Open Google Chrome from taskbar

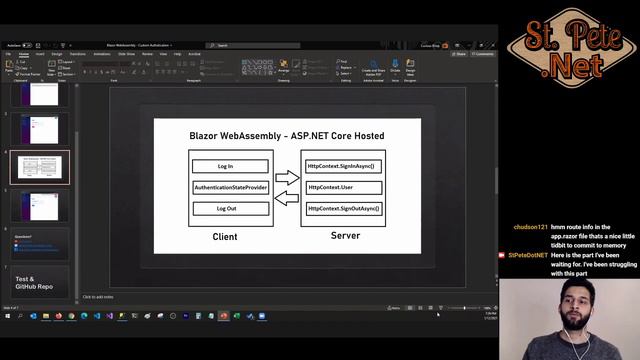coord(71,316)
